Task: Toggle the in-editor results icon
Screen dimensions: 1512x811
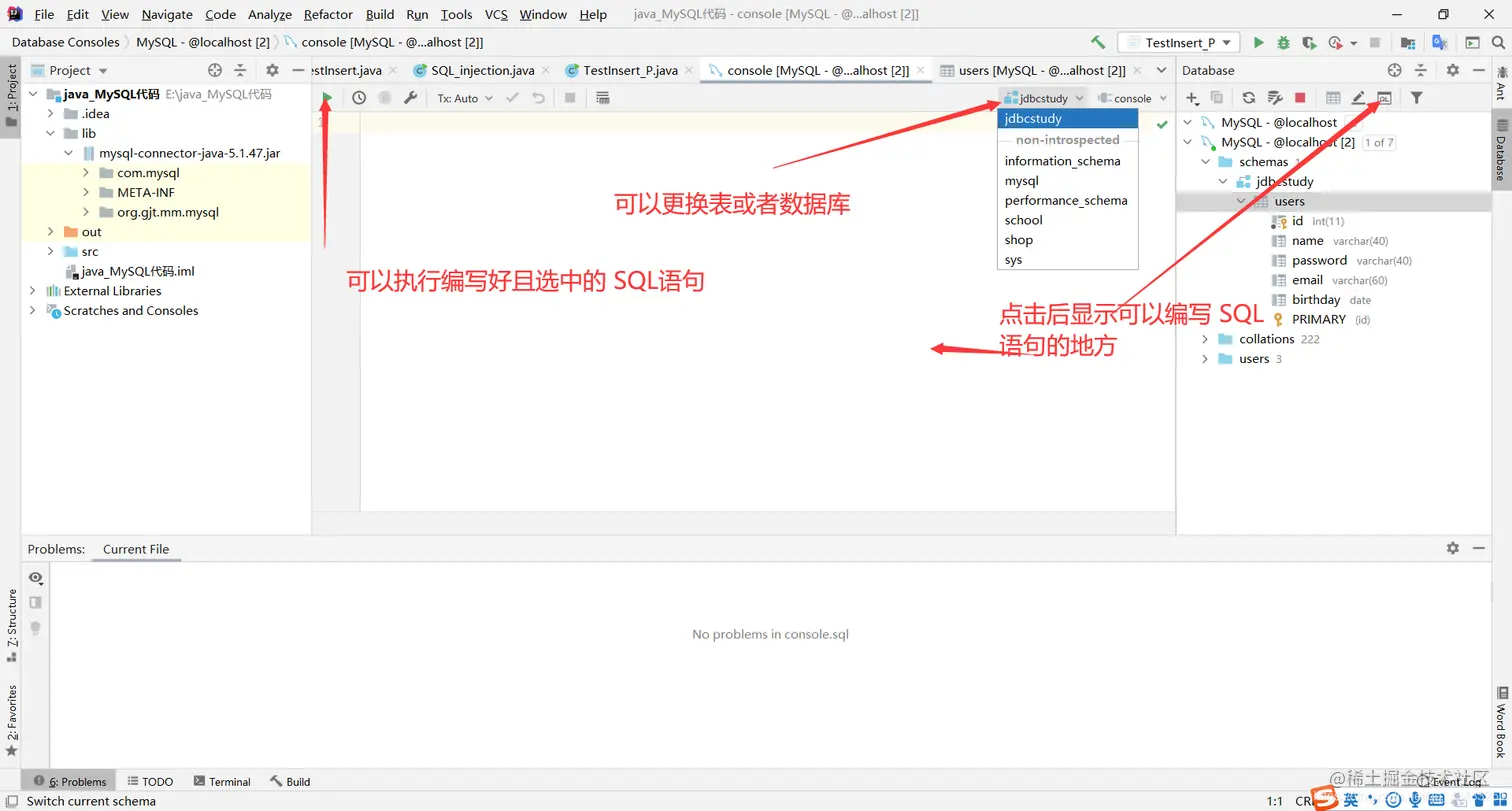Action: click(x=602, y=98)
